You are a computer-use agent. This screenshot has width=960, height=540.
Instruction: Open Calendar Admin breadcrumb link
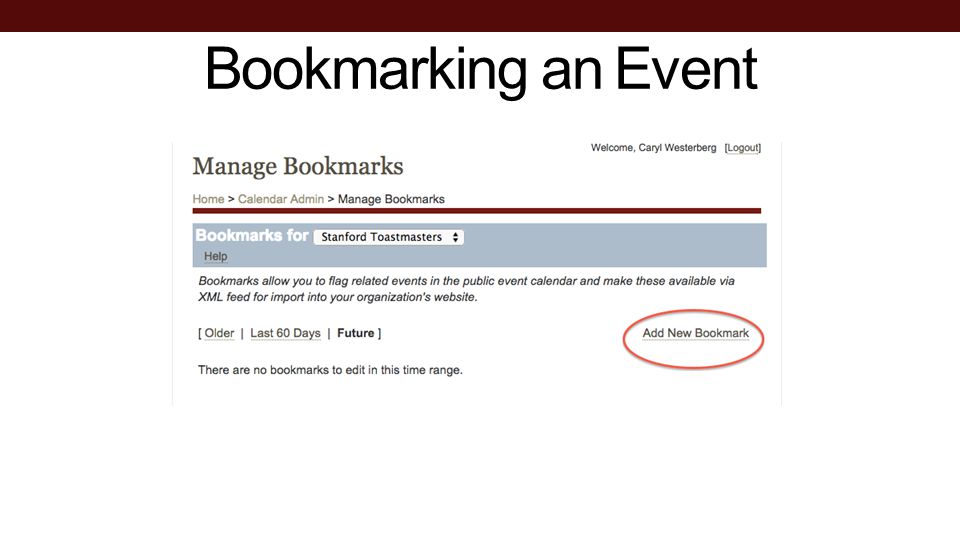tap(281, 199)
